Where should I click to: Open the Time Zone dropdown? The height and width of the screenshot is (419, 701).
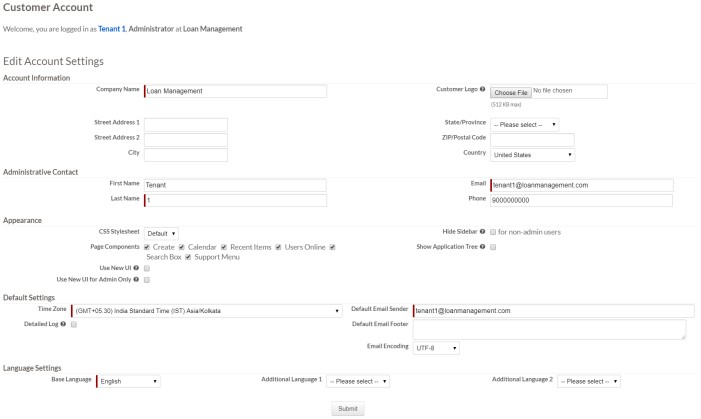click(207, 311)
